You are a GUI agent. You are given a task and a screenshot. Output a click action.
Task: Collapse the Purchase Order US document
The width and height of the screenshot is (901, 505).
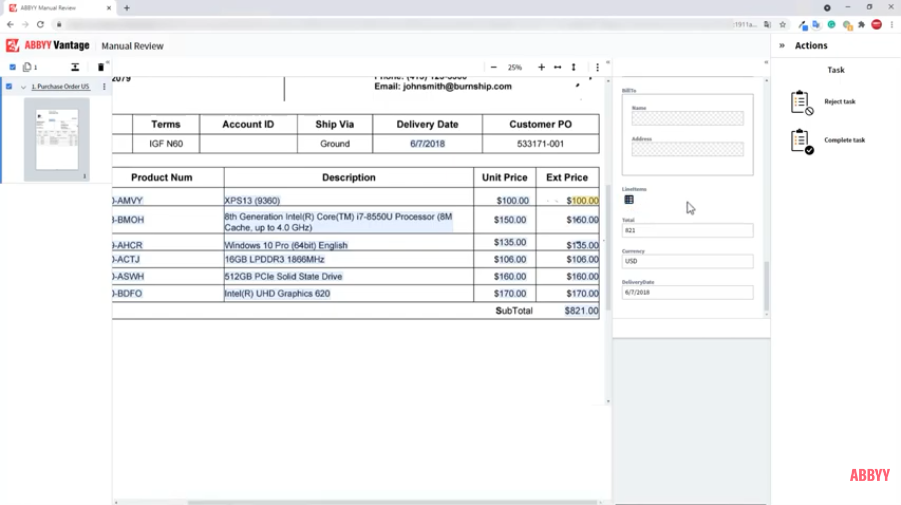click(23, 87)
